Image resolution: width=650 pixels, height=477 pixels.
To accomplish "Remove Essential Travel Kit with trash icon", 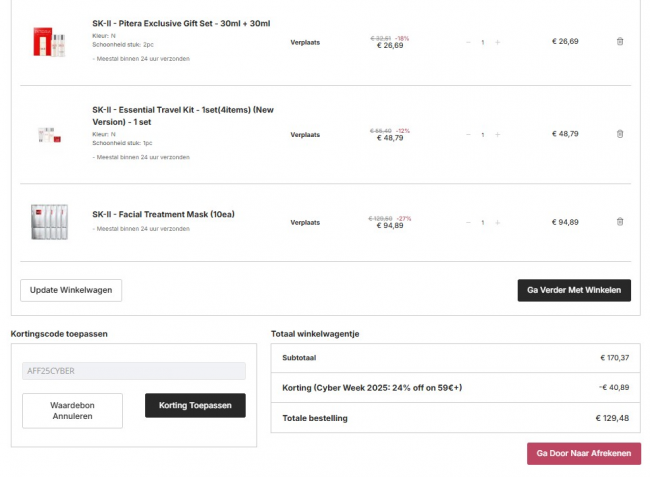I will point(619,134).
